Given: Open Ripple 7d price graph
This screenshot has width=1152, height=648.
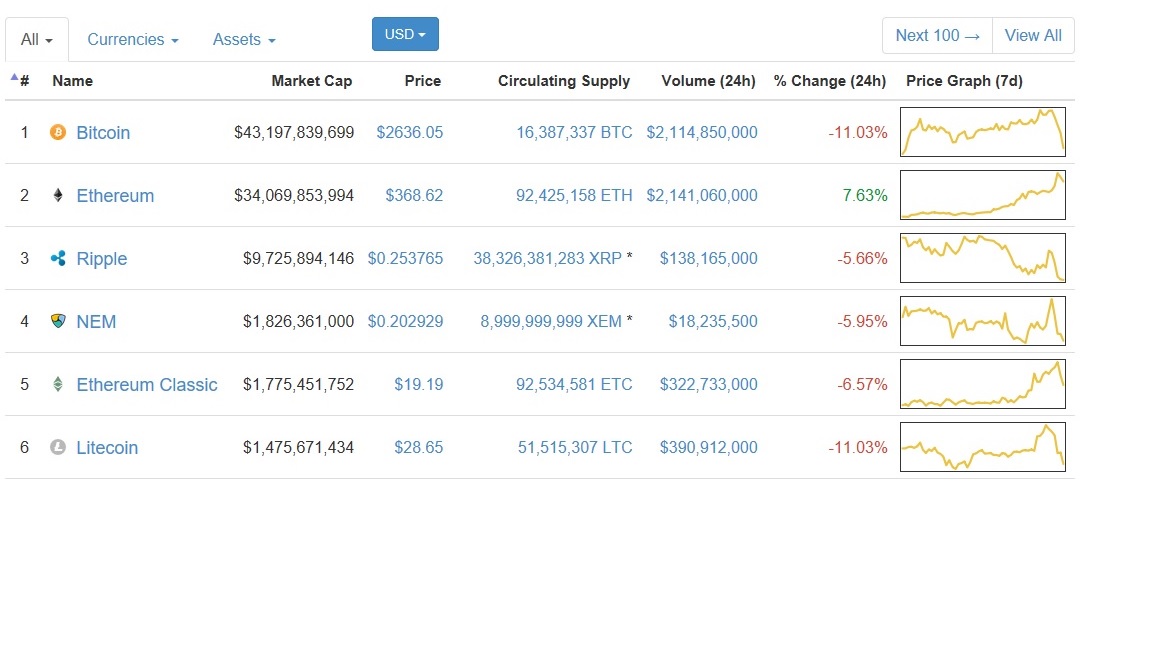Looking at the screenshot, I should tap(983, 258).
